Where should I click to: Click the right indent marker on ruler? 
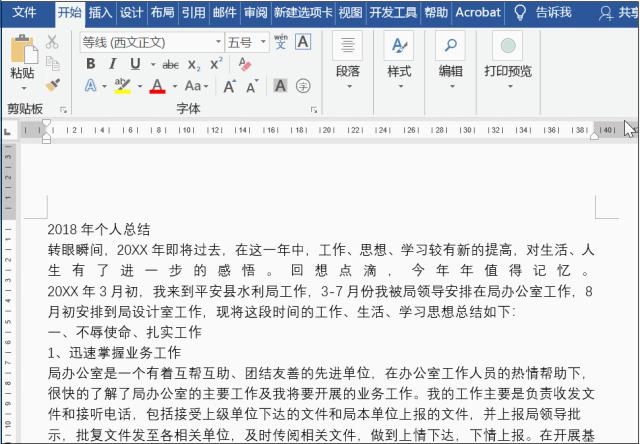pyautogui.click(x=595, y=135)
